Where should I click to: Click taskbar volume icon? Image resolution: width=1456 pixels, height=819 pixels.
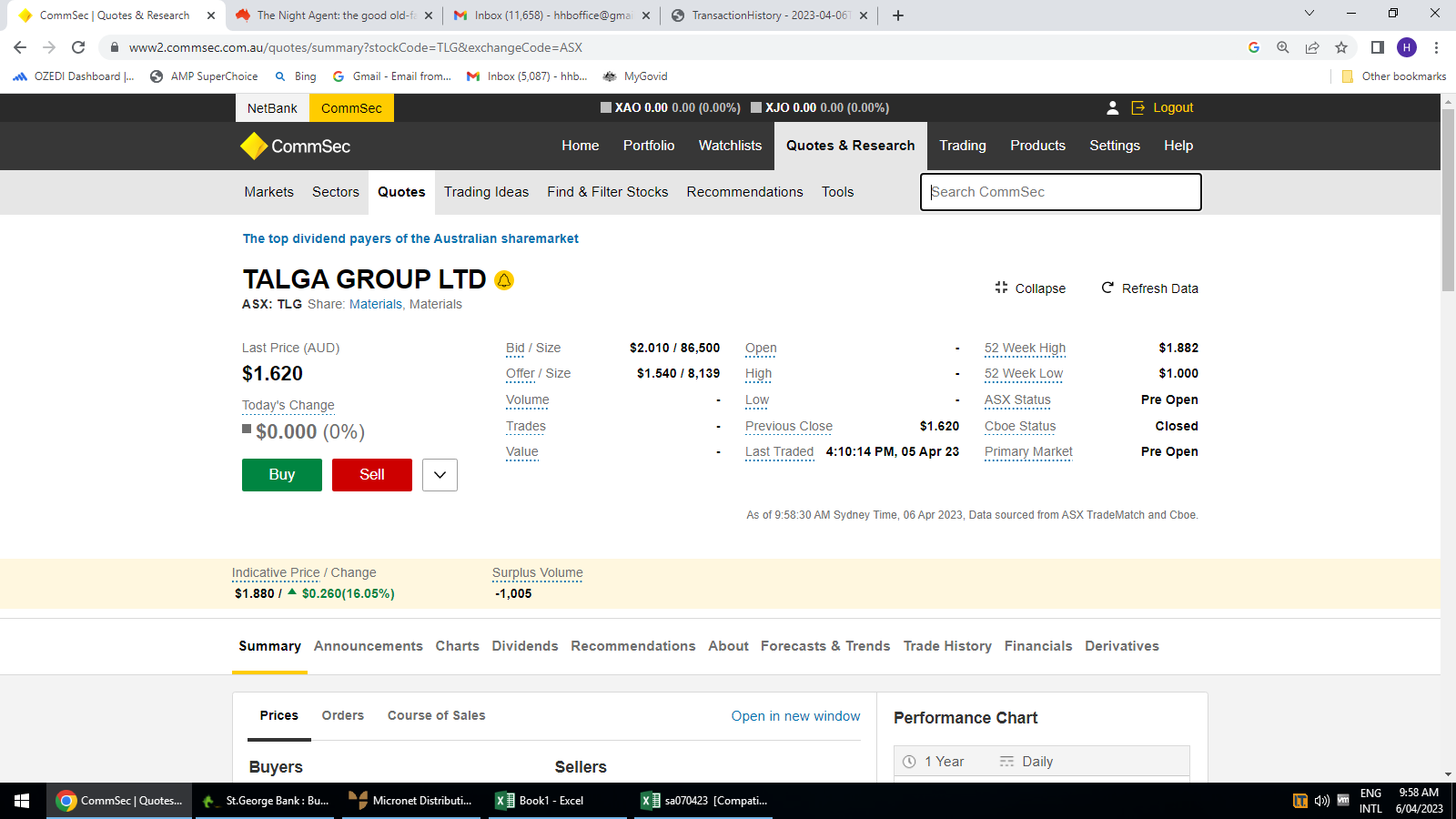click(x=1322, y=801)
